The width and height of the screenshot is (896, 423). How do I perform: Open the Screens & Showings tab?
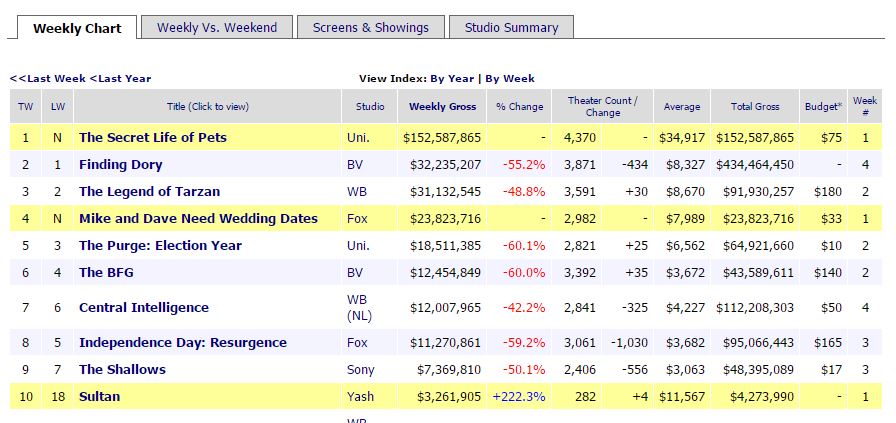pyautogui.click(x=370, y=27)
